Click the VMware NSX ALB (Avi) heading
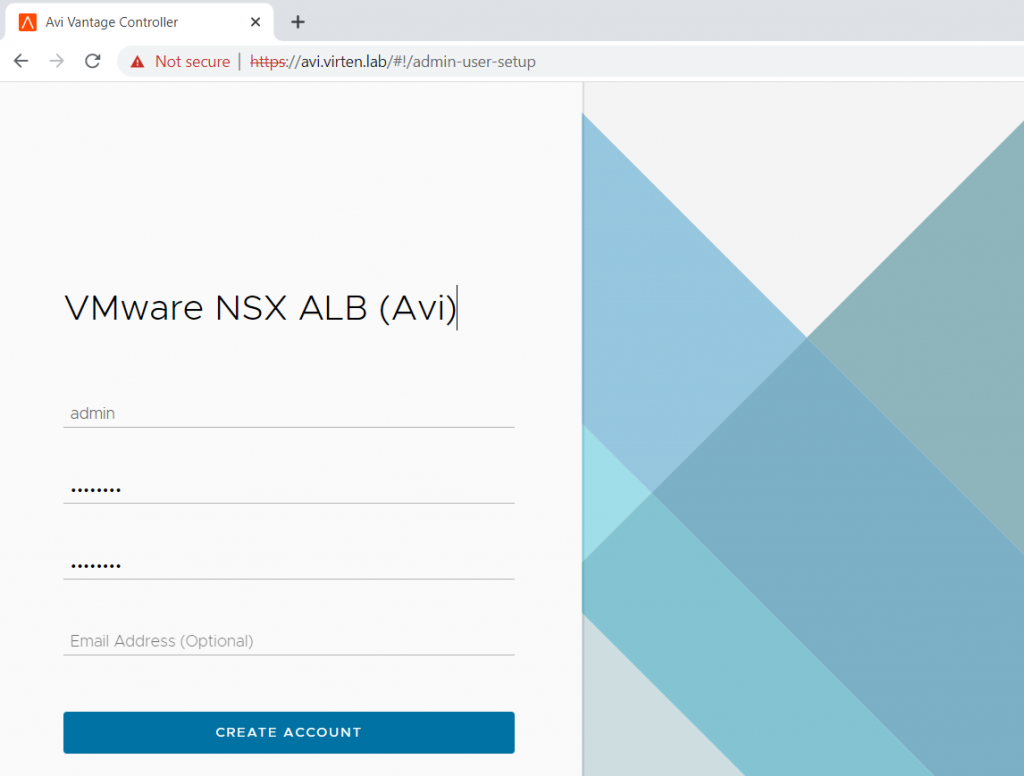 coord(260,308)
